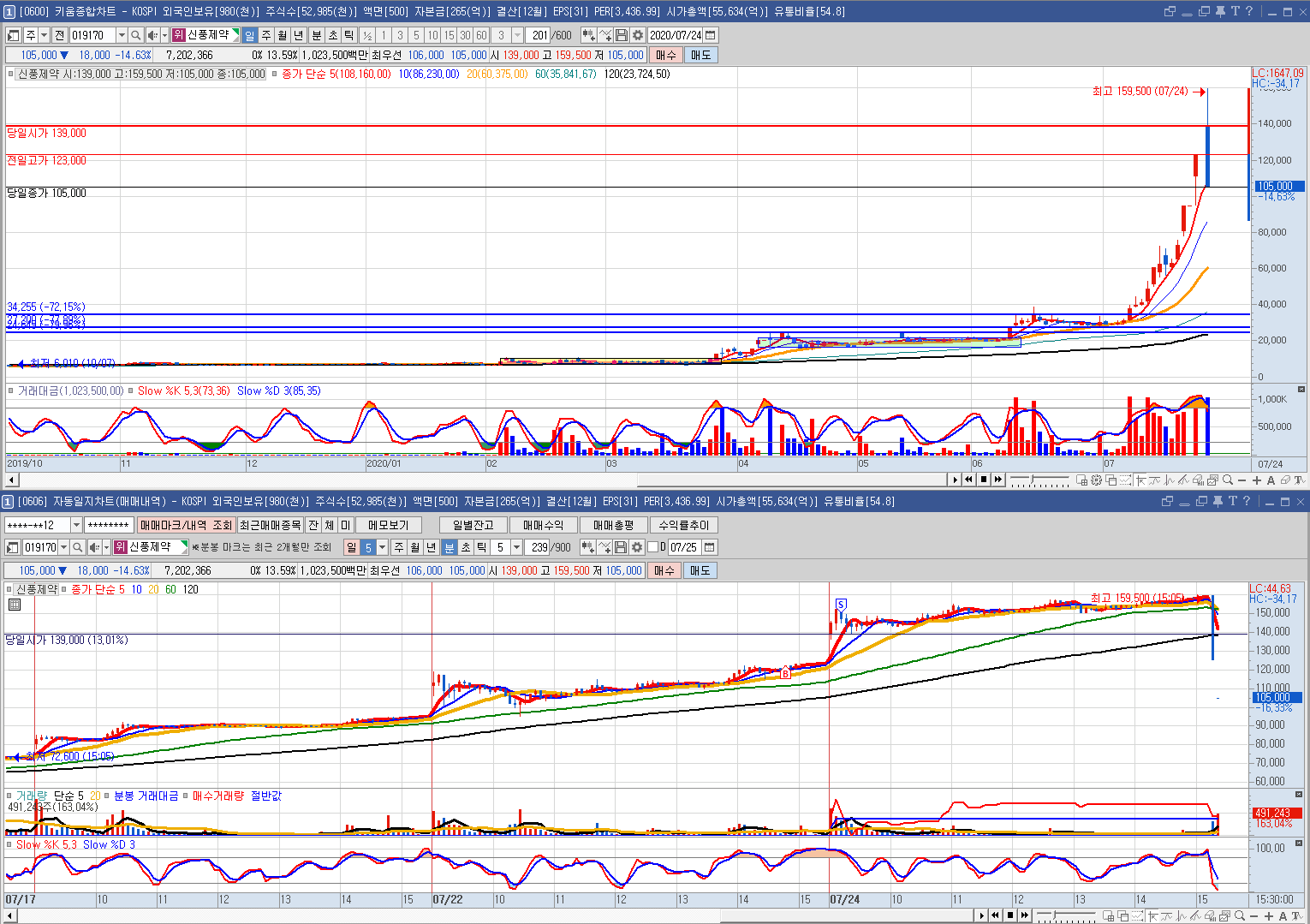Open stock code 019170 dropdown in upper chart

(x=122, y=35)
